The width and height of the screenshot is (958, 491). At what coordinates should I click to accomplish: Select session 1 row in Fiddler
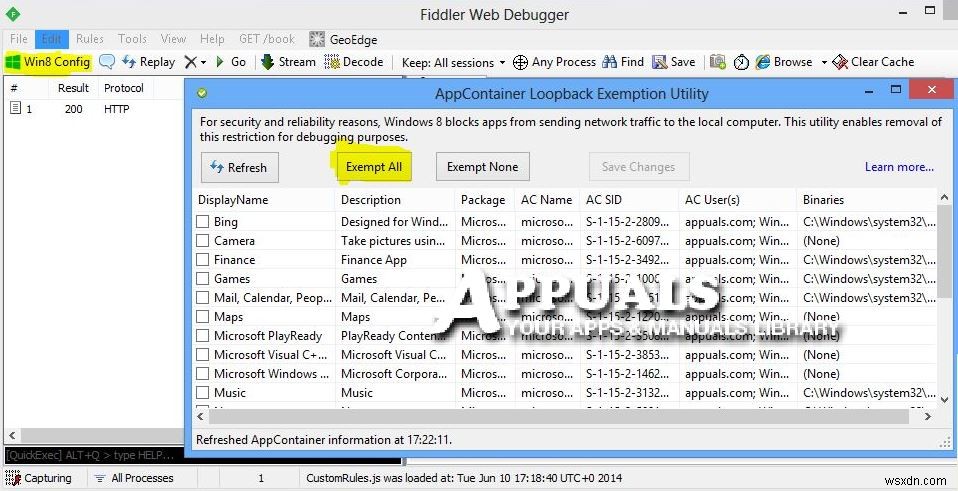pyautogui.click(x=95, y=109)
